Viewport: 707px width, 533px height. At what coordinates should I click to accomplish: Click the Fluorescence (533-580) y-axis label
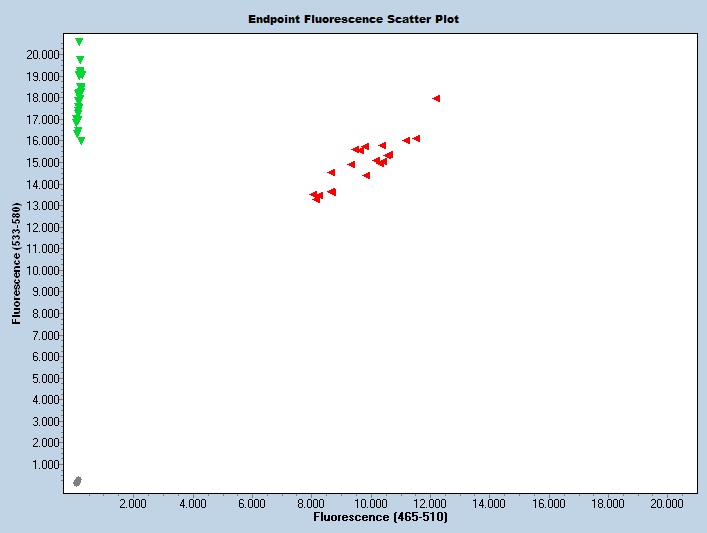[x=16, y=265]
